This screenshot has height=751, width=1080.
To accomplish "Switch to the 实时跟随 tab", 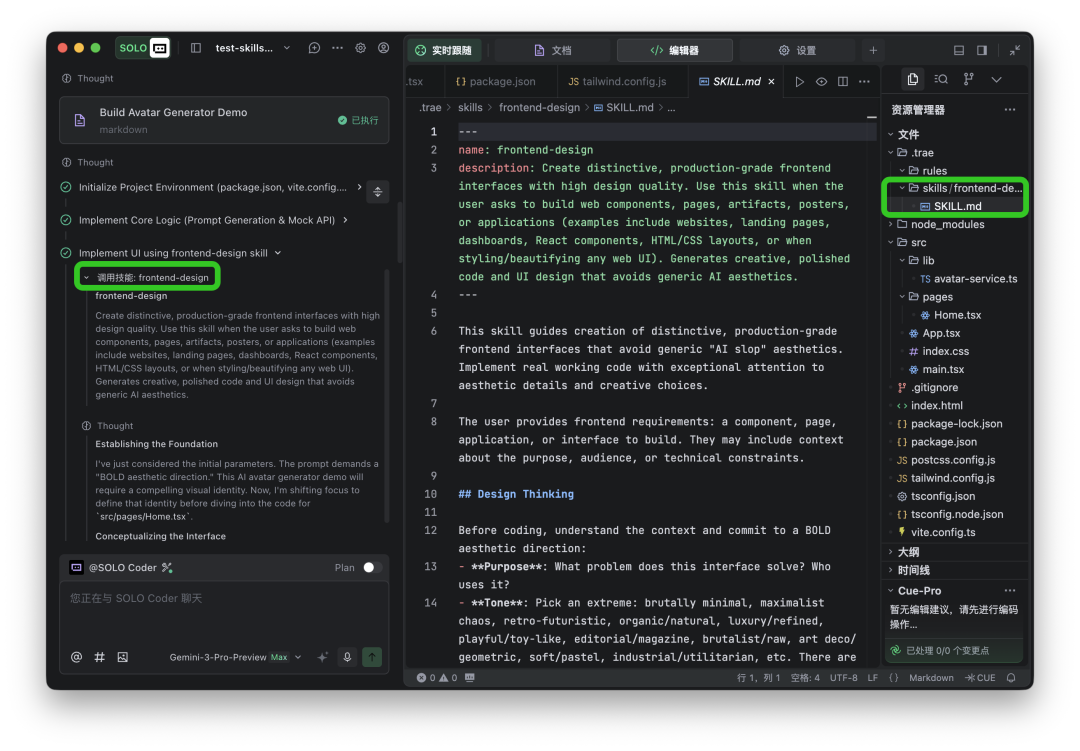I will pyautogui.click(x=444, y=50).
